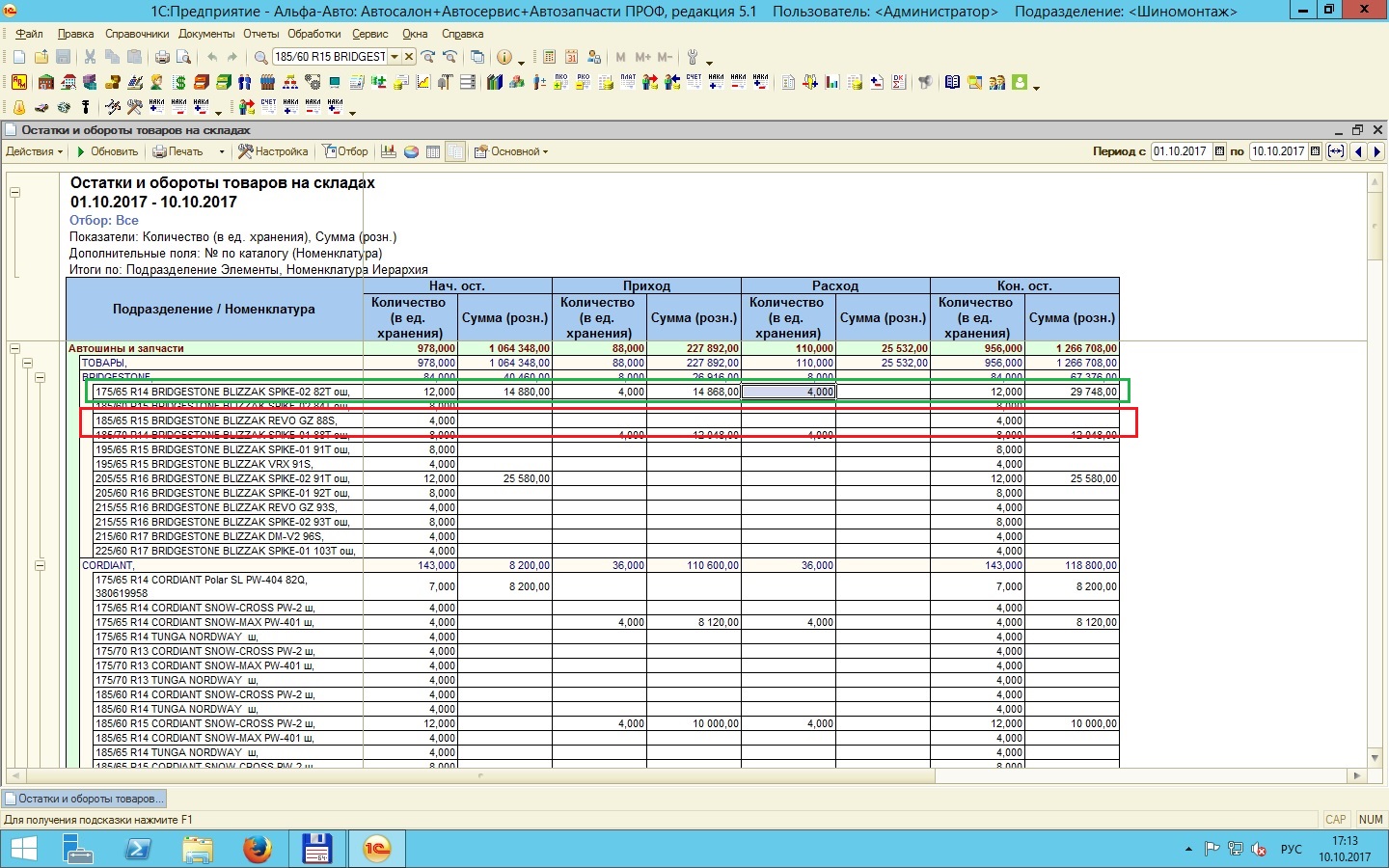This screenshot has width=1389, height=868.
Task: Open end date calendar picker
Action: click(x=1315, y=151)
